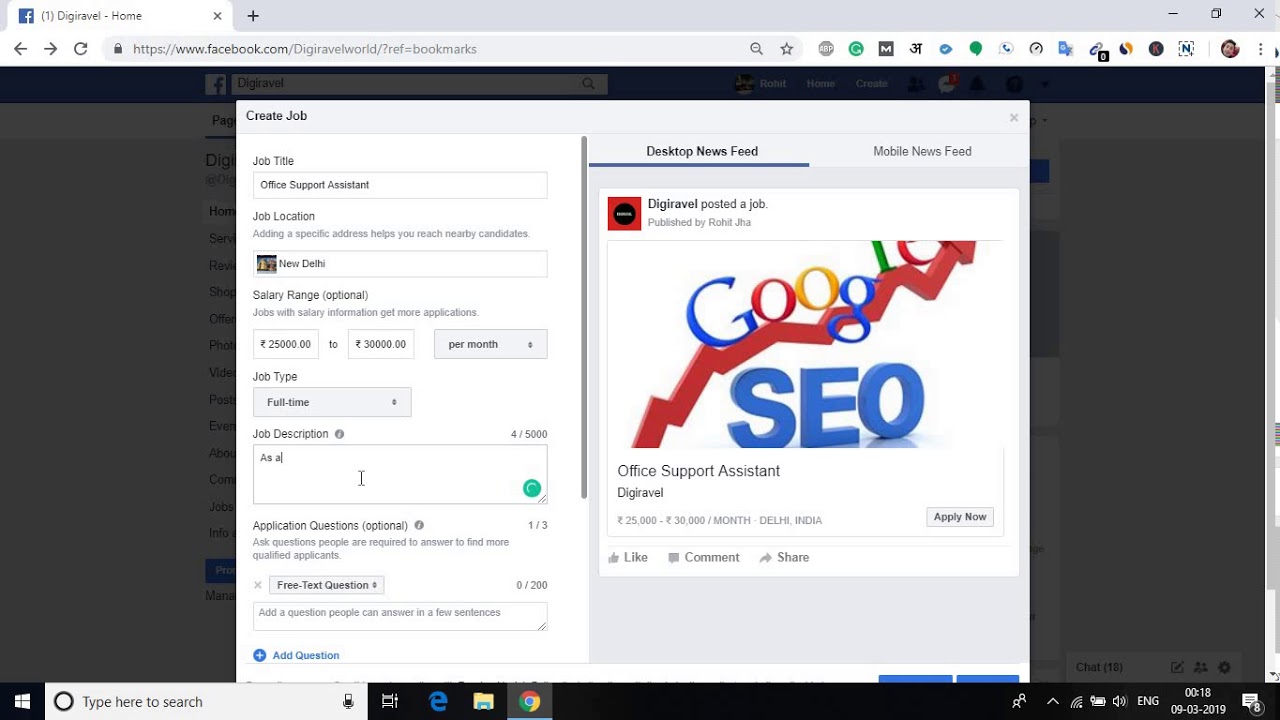Open the dark M extension icon
Screen dimensions: 1280x720
886,48
